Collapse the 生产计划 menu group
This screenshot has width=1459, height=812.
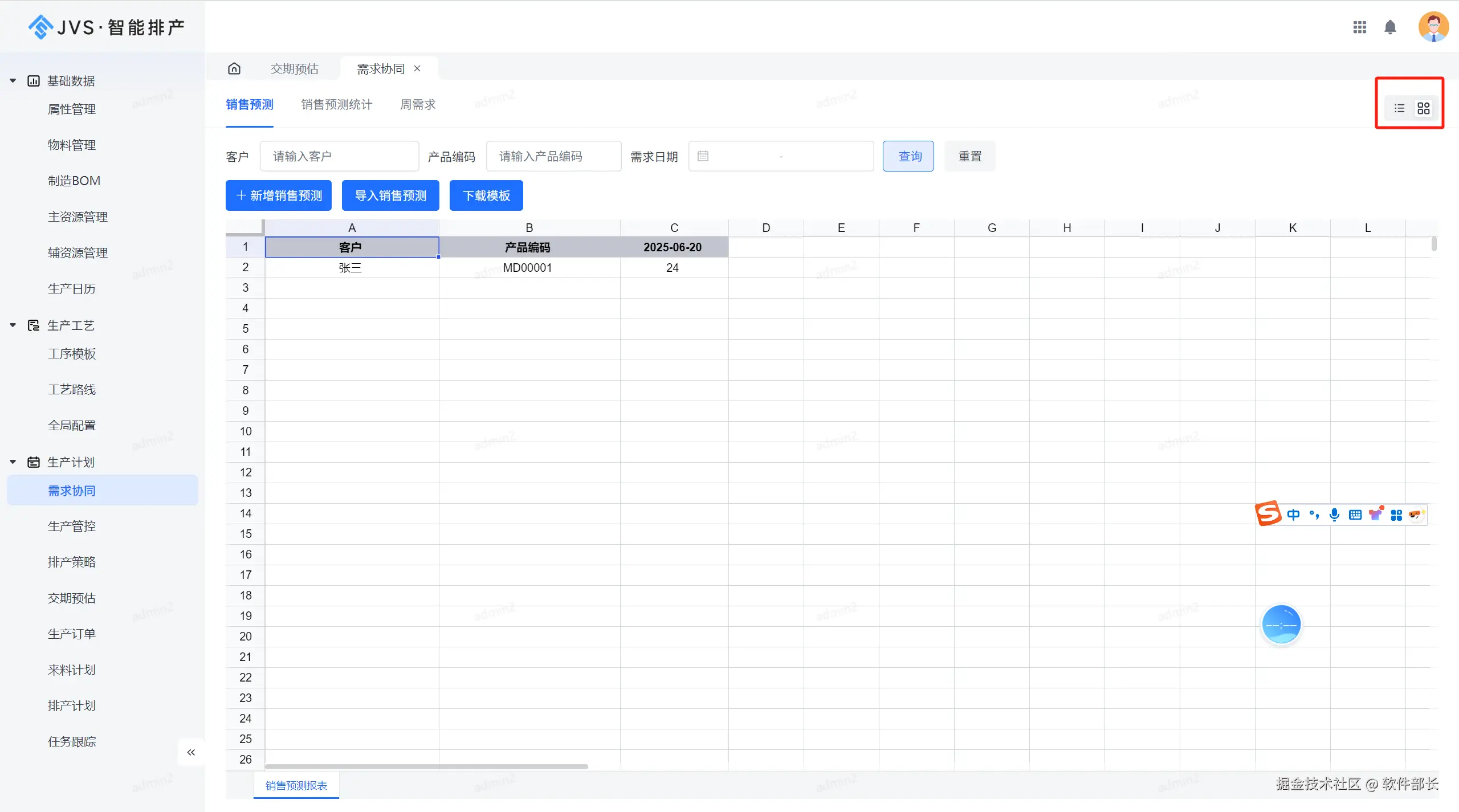(13, 462)
